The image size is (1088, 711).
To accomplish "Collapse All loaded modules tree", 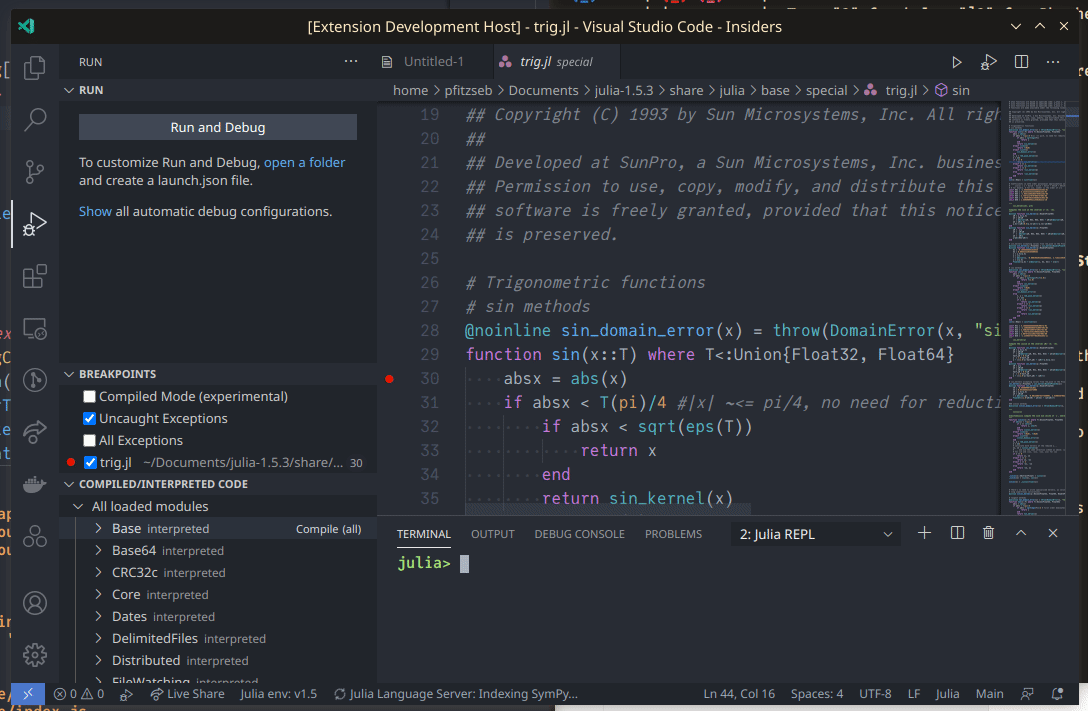I will (78, 506).
